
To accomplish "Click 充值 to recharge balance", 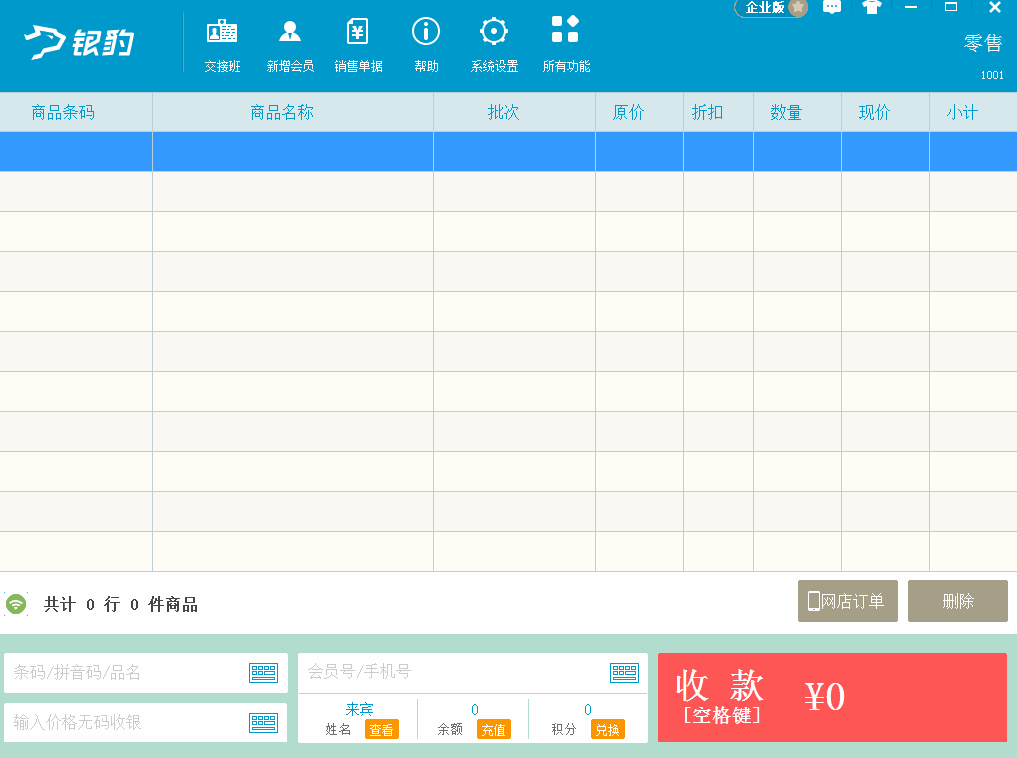I will coord(493,730).
